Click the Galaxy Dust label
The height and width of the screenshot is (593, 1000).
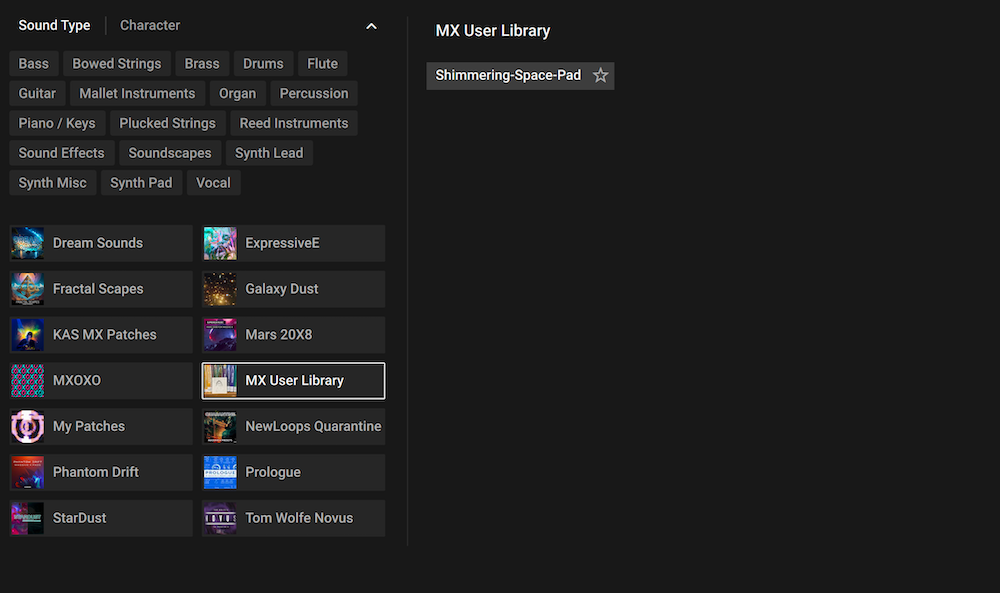(x=282, y=289)
